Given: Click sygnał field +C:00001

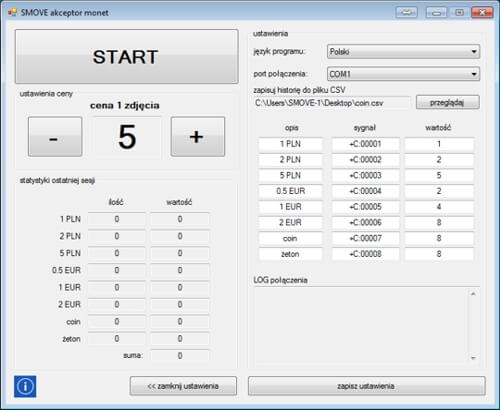Looking at the screenshot, I should 365,144.
